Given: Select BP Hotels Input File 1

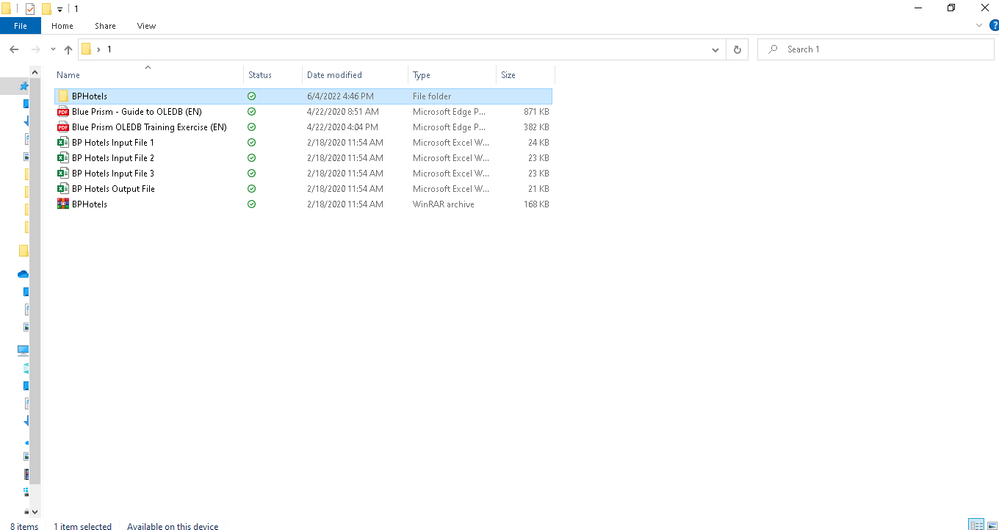Looking at the screenshot, I should point(113,143).
